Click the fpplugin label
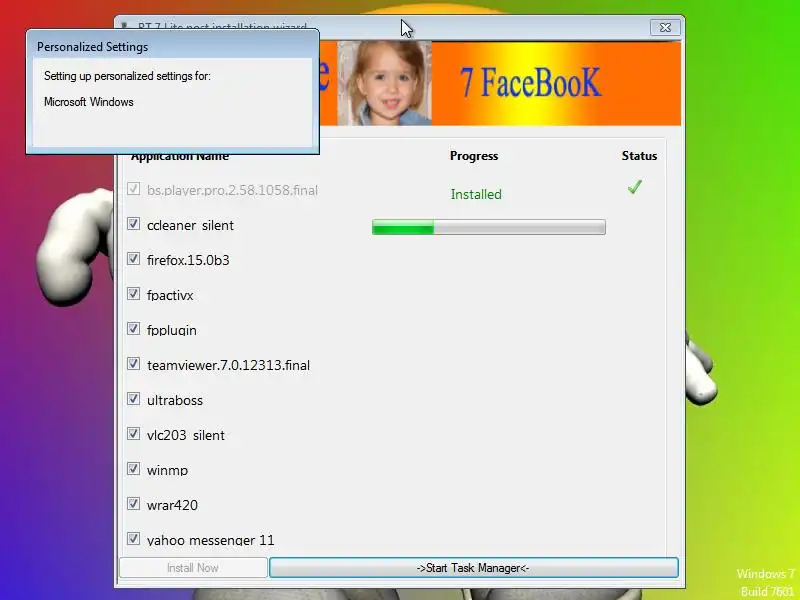The width and height of the screenshot is (800, 600). tap(172, 331)
